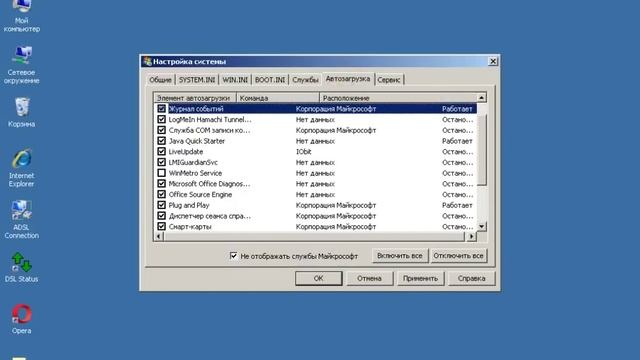
Task: Open help with Справка button
Action: click(471, 278)
